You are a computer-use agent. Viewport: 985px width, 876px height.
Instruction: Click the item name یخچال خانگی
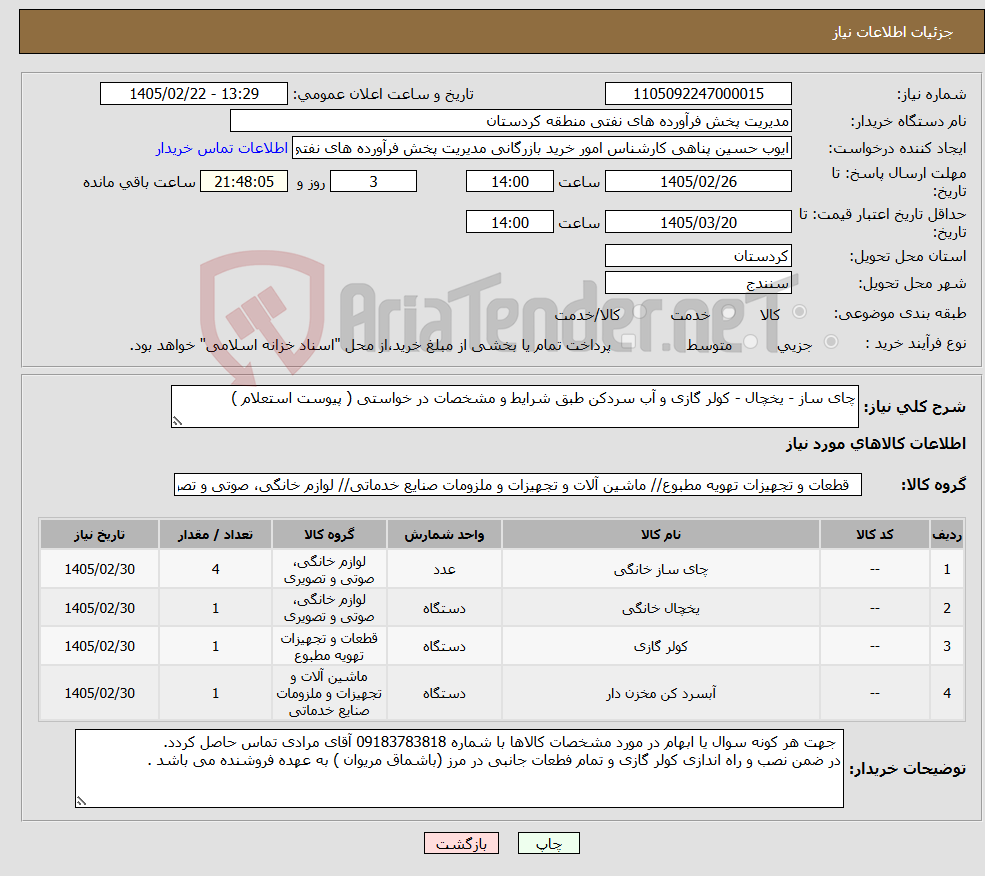(x=661, y=608)
